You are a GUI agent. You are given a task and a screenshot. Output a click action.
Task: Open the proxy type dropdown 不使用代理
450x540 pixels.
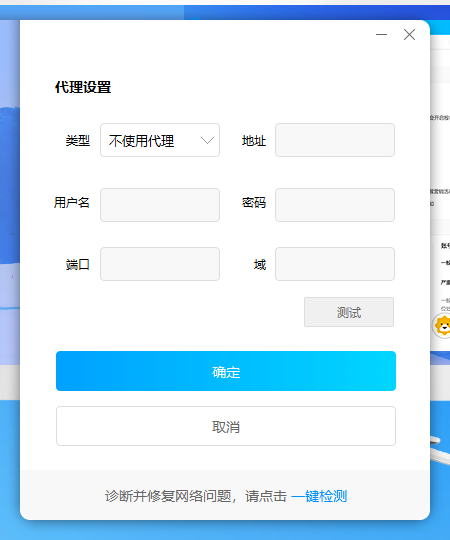pyautogui.click(x=160, y=140)
